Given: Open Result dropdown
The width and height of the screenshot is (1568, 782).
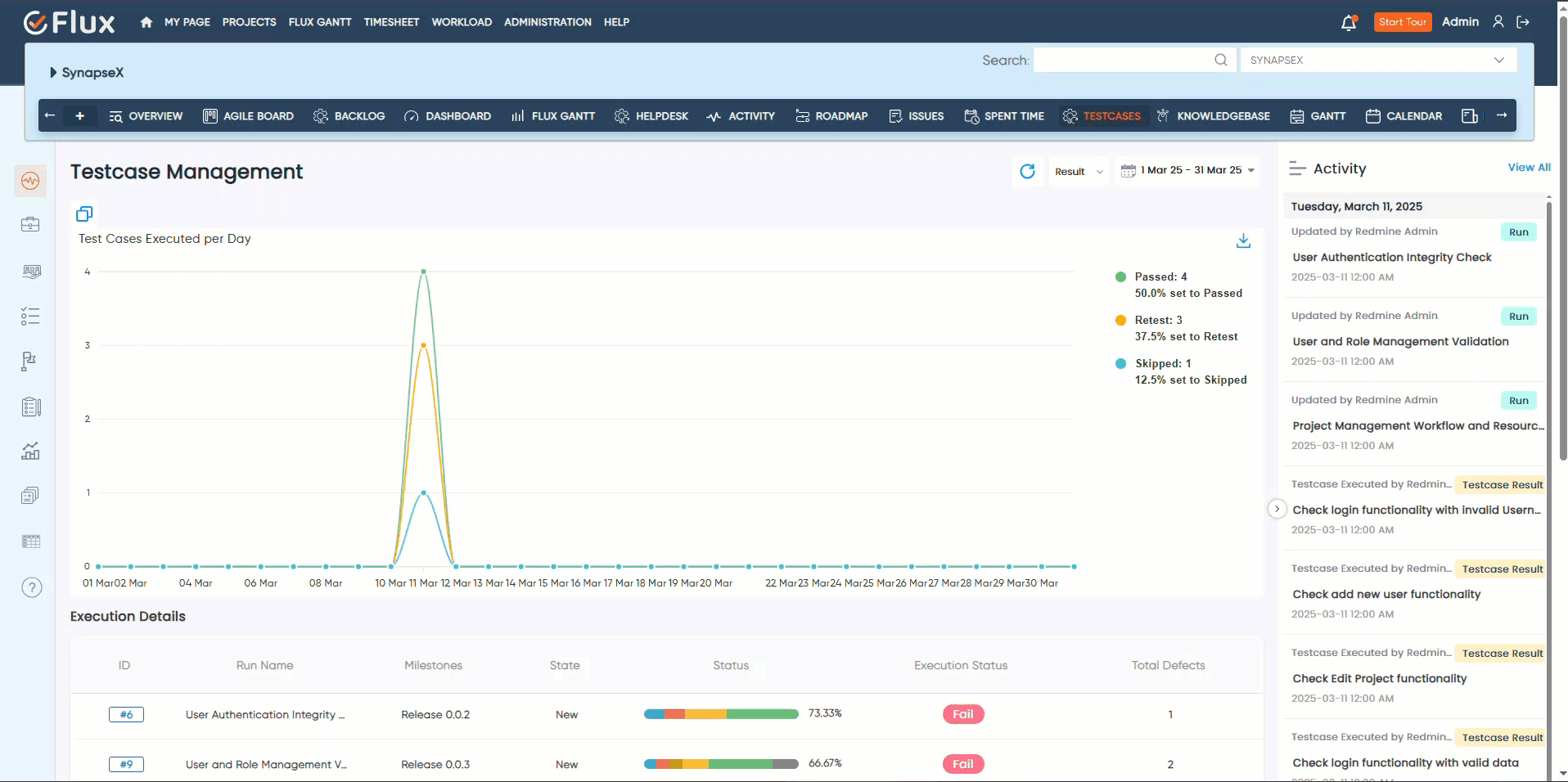Looking at the screenshot, I should click(x=1078, y=172).
